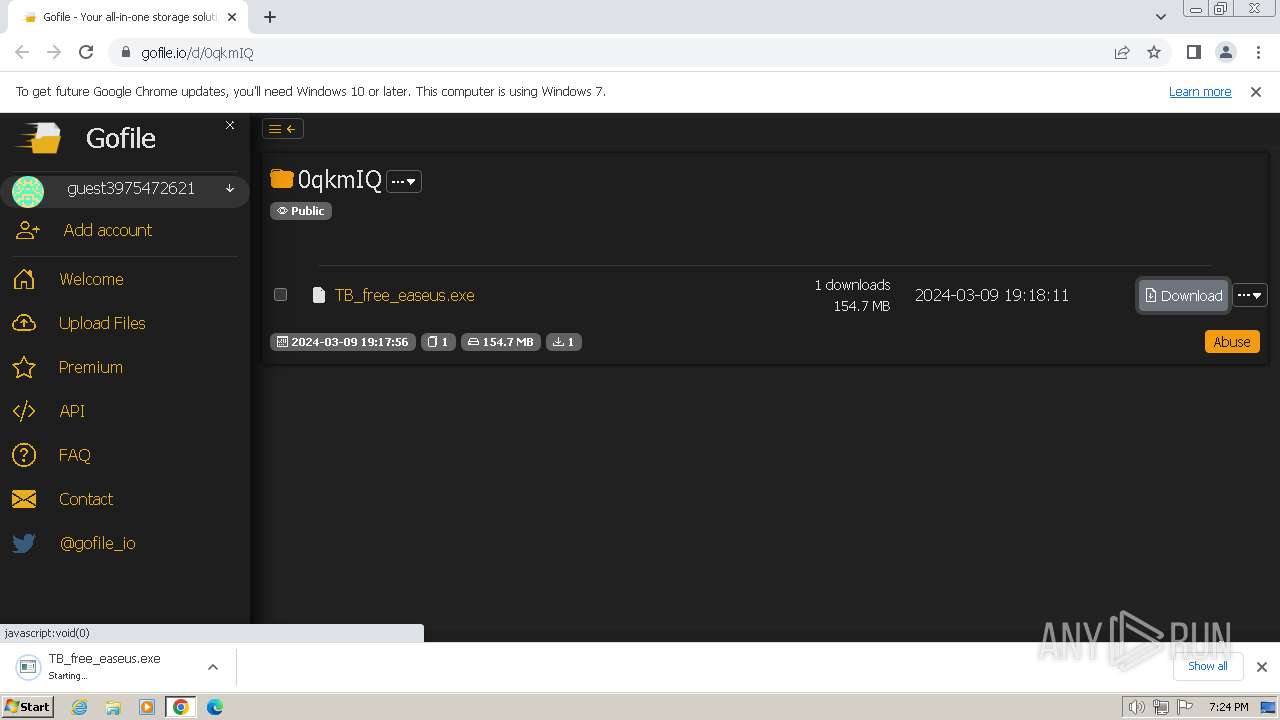Open the file options dropdown beside Download

(x=1250, y=295)
